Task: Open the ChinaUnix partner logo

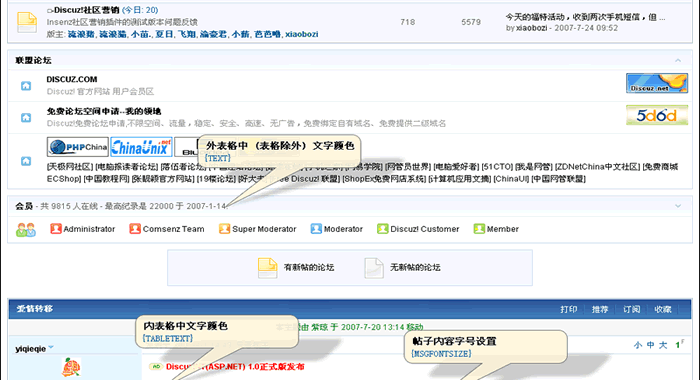Action: tap(141, 147)
